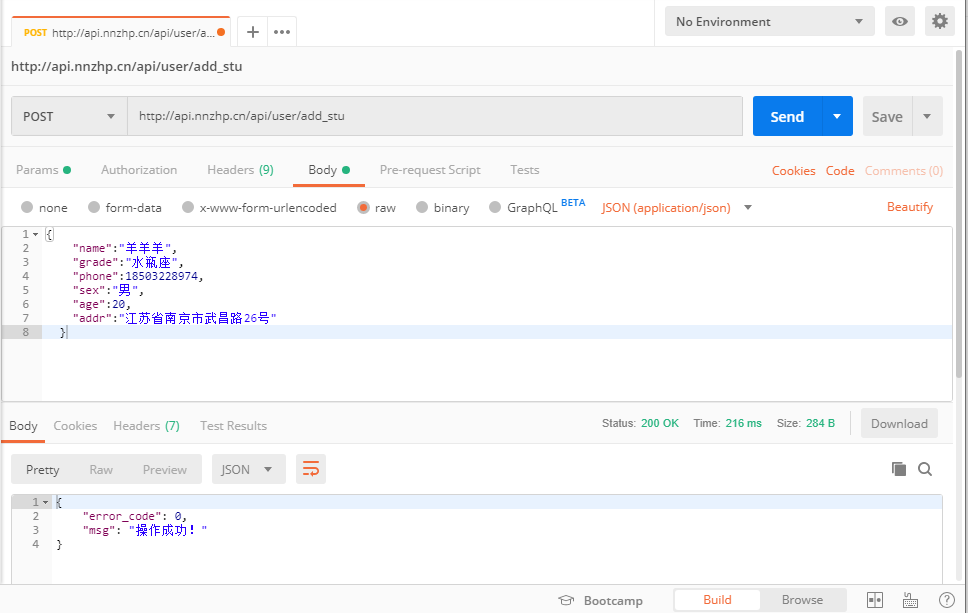Click the request URL input field
The height and width of the screenshot is (613, 968).
(x=435, y=116)
